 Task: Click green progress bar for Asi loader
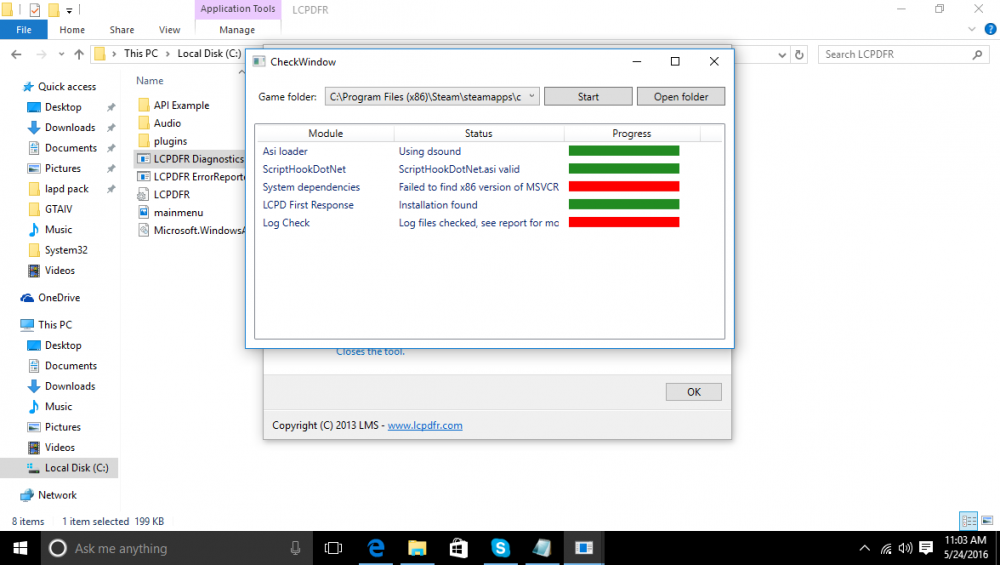pos(624,151)
